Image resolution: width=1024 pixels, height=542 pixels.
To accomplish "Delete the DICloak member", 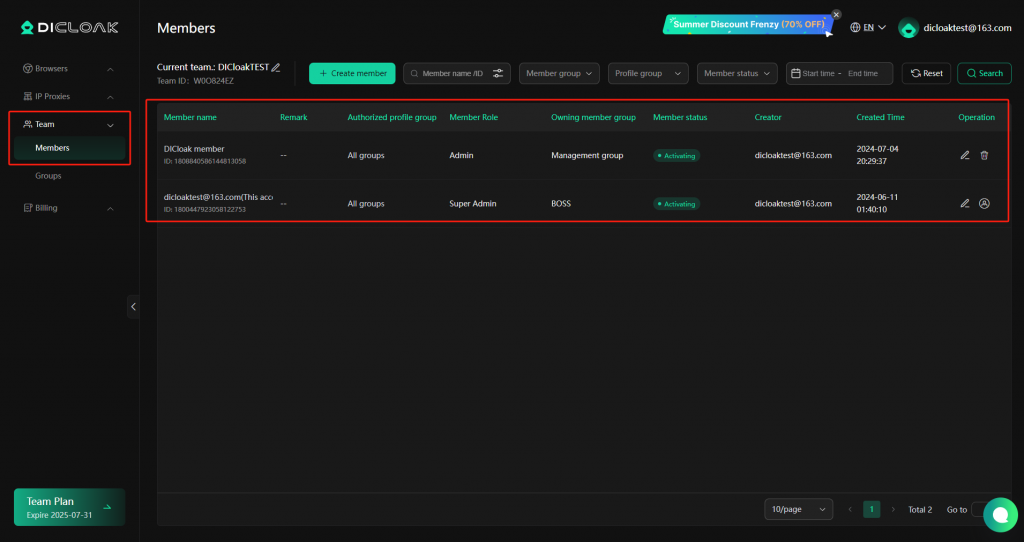I will coord(984,155).
